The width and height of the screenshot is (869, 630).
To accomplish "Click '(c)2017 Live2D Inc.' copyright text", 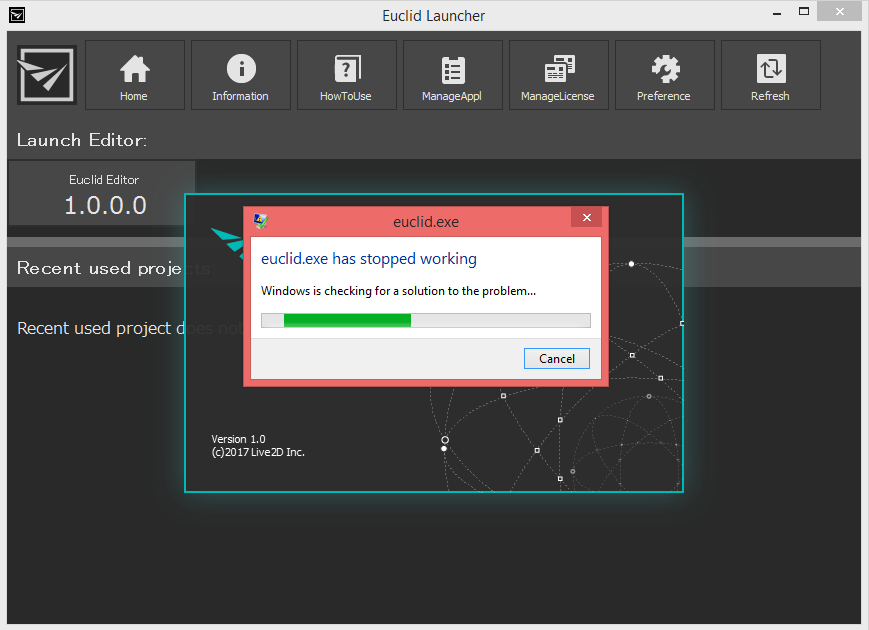I will coord(258,452).
